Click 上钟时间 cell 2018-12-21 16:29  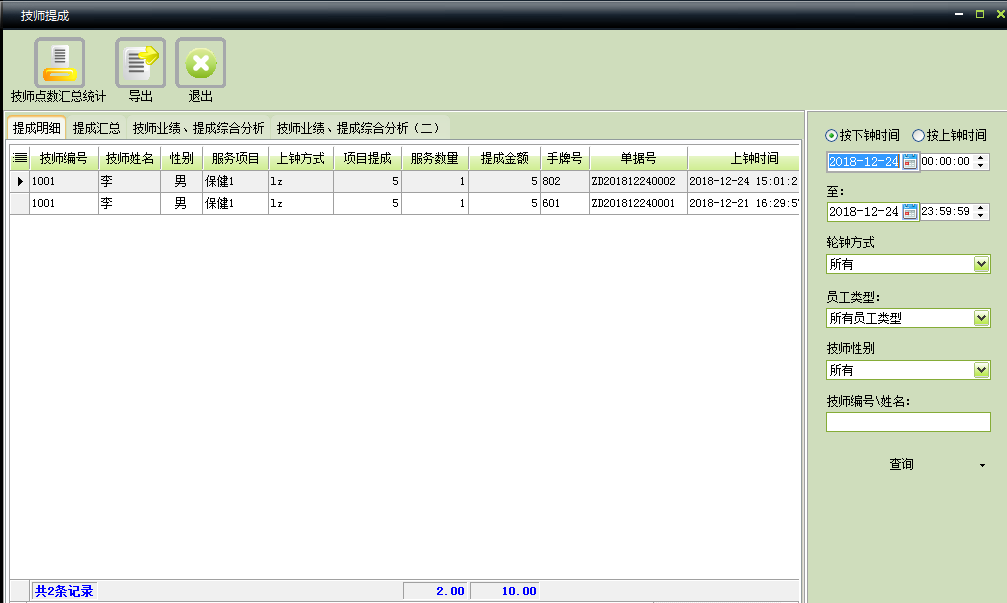pos(743,203)
